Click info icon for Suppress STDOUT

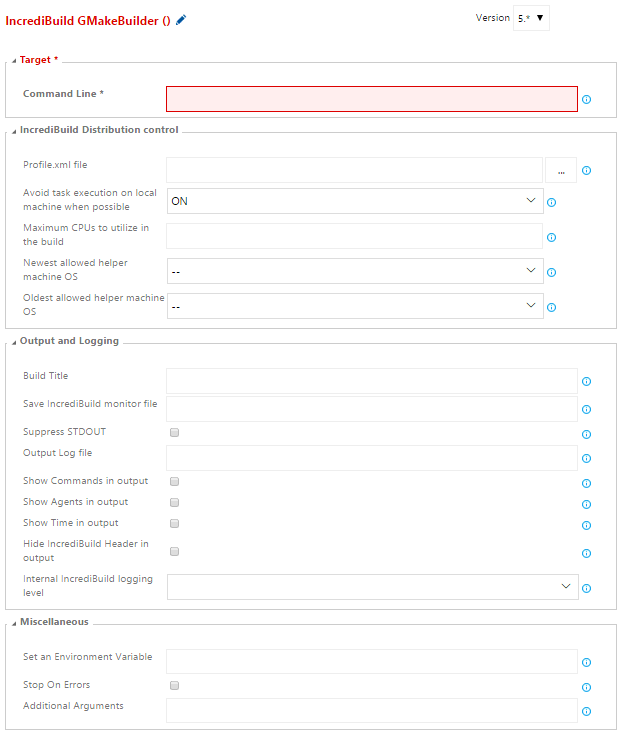pos(586,434)
